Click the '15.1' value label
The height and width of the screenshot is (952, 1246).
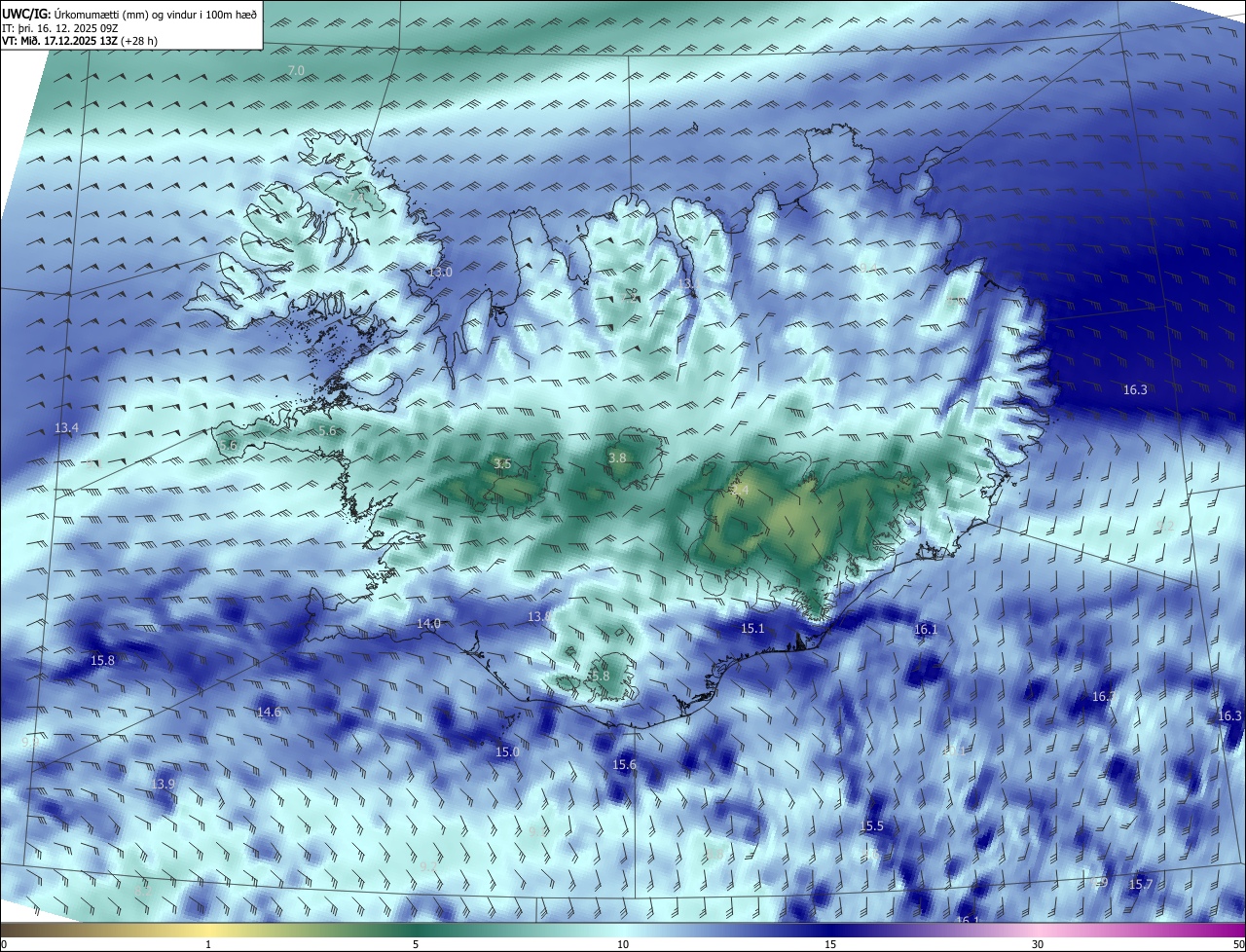coord(752,629)
